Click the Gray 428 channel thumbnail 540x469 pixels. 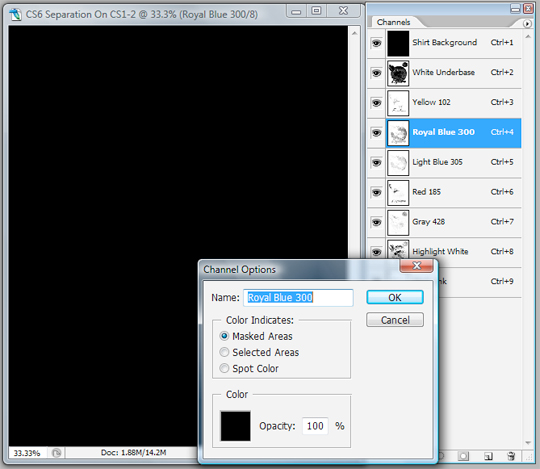click(x=398, y=222)
